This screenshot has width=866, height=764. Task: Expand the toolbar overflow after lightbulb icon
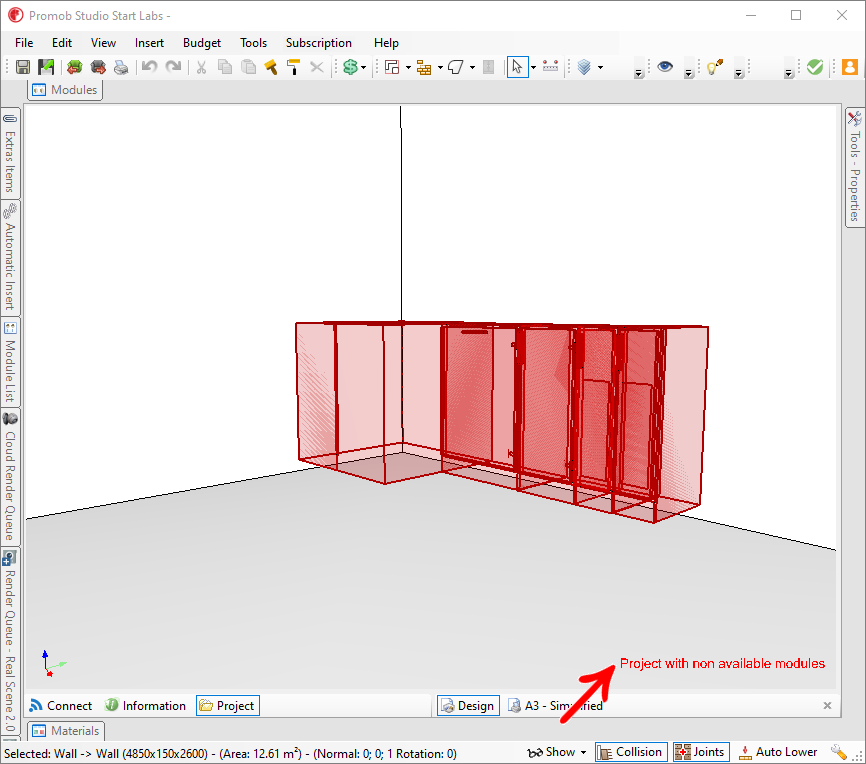[738, 72]
